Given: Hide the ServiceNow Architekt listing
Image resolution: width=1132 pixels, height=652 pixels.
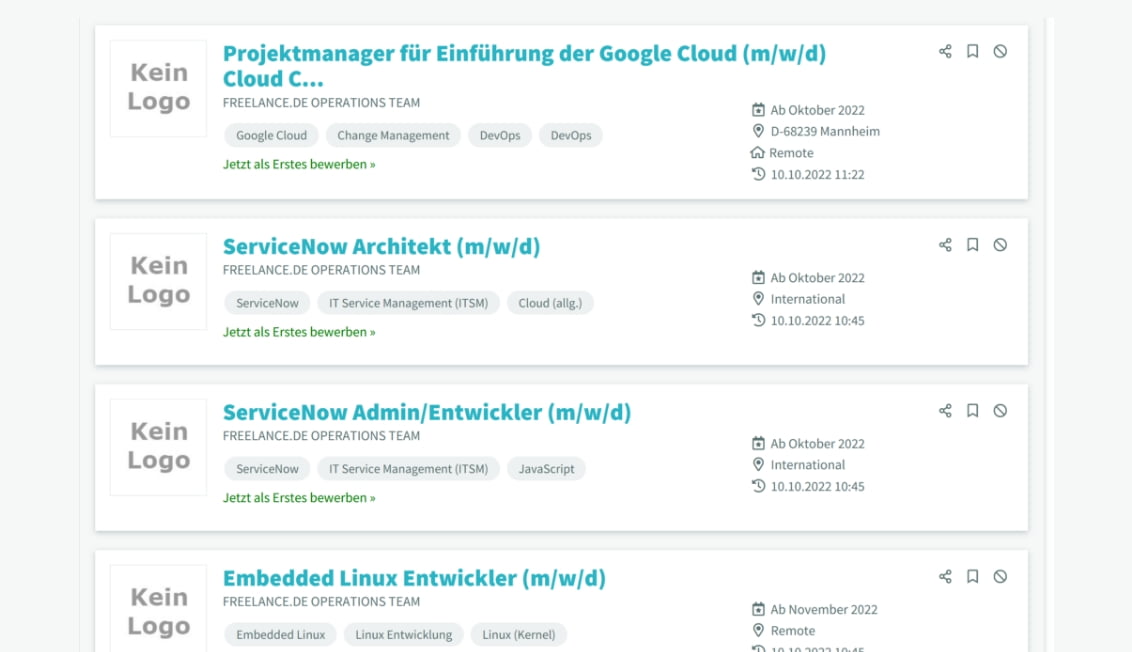Looking at the screenshot, I should [x=1000, y=245].
